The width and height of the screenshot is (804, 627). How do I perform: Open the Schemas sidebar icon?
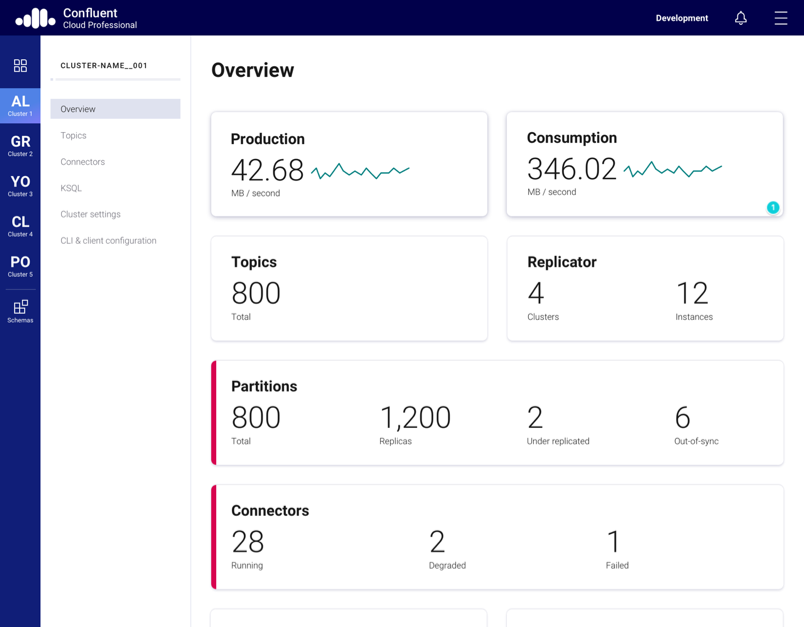[20, 311]
